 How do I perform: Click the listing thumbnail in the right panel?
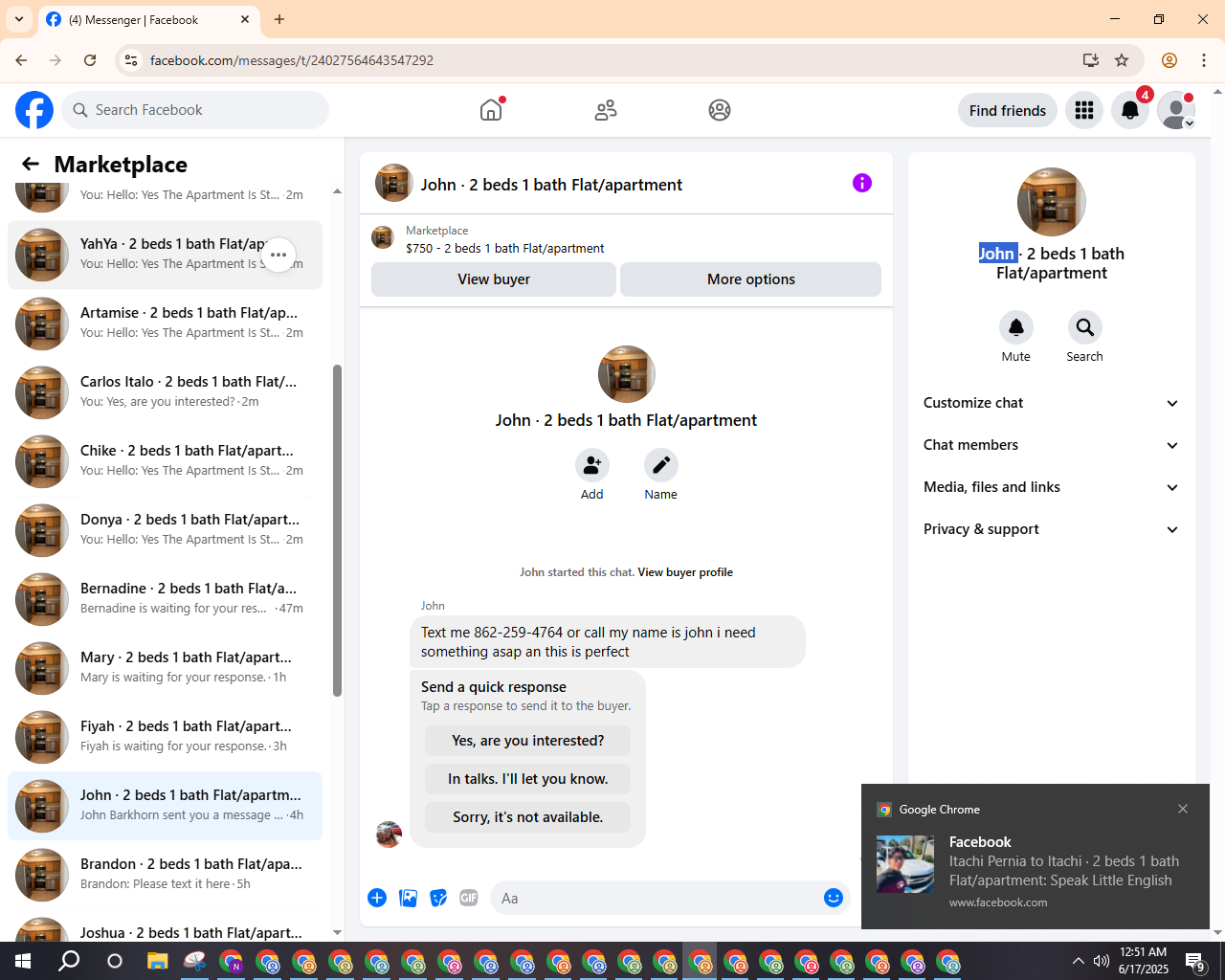coord(1052,202)
